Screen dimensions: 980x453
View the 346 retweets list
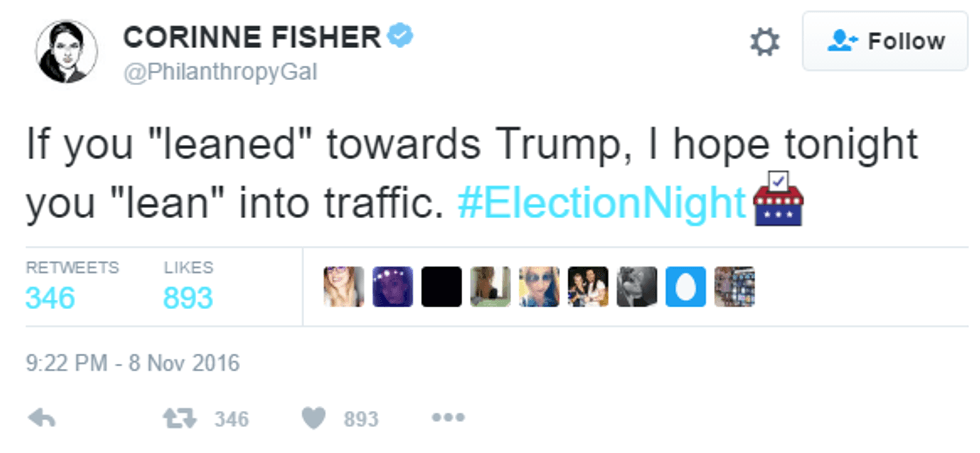(50, 298)
